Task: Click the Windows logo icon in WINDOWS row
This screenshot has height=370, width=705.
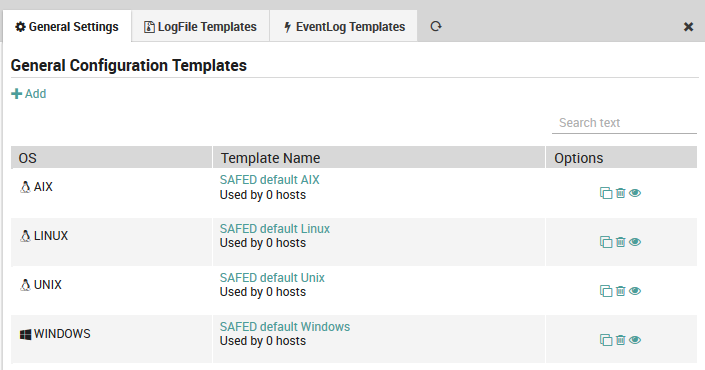Action: tap(26, 334)
